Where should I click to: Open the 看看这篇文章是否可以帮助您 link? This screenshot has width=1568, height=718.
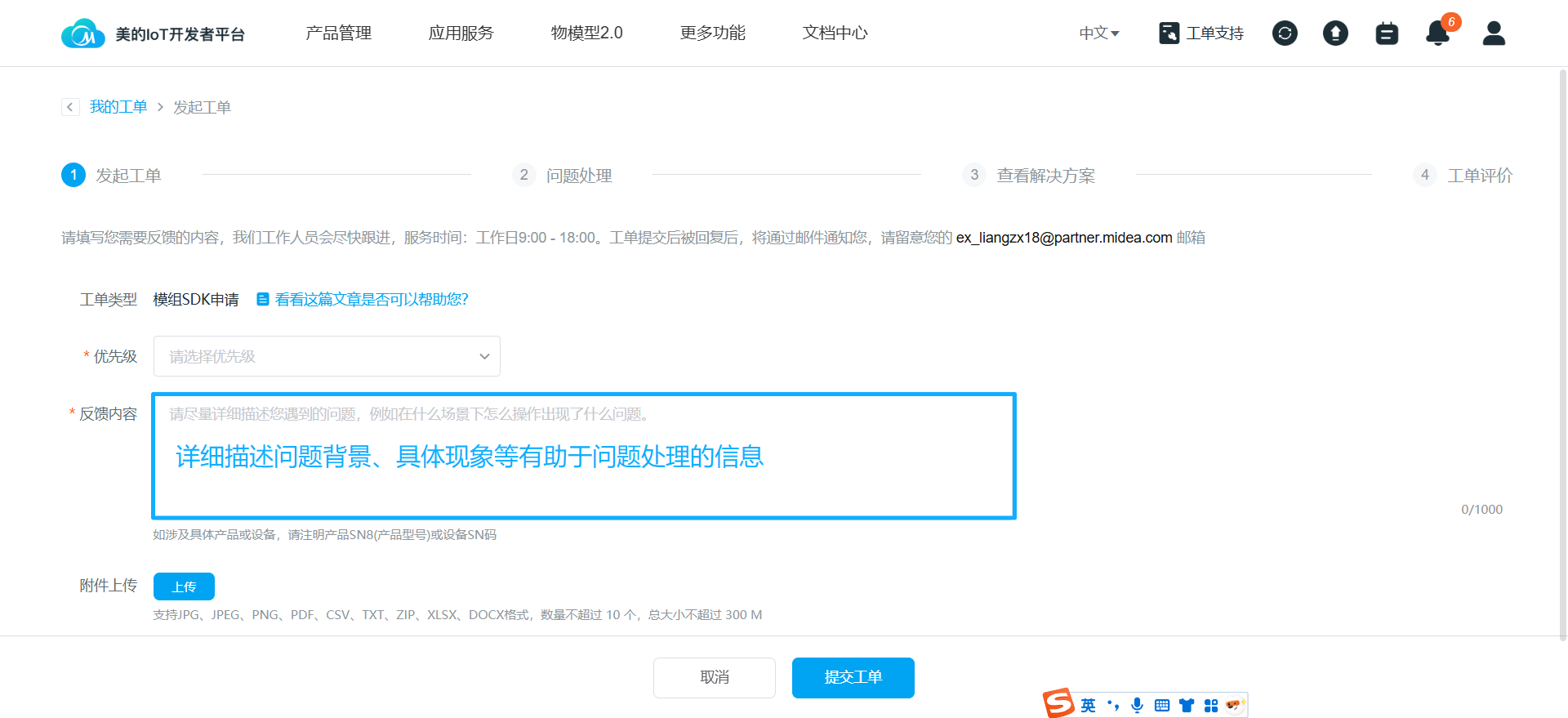coord(371,300)
